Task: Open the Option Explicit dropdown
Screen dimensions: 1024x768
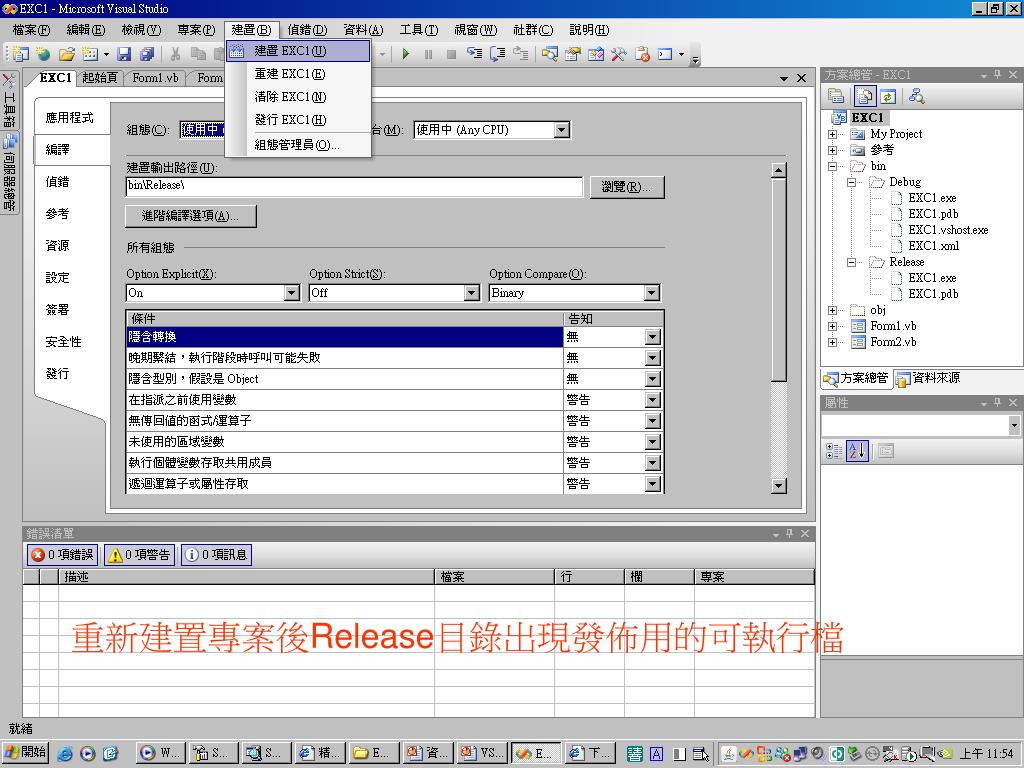Action: tap(292, 293)
